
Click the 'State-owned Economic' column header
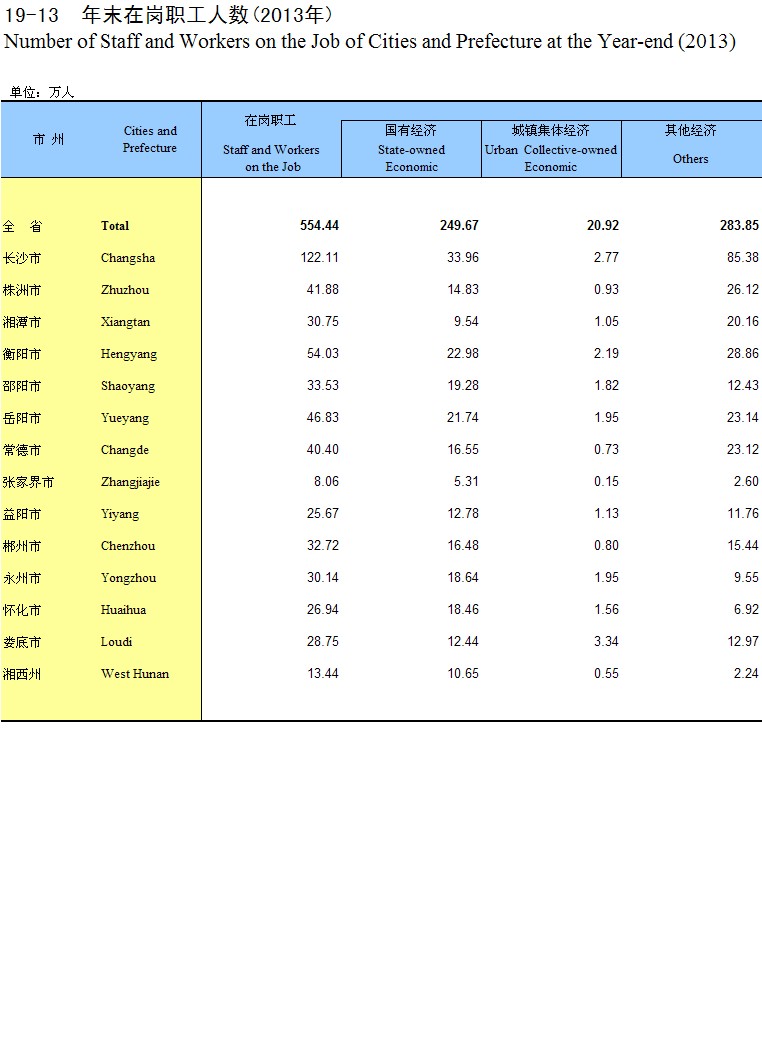click(x=411, y=158)
